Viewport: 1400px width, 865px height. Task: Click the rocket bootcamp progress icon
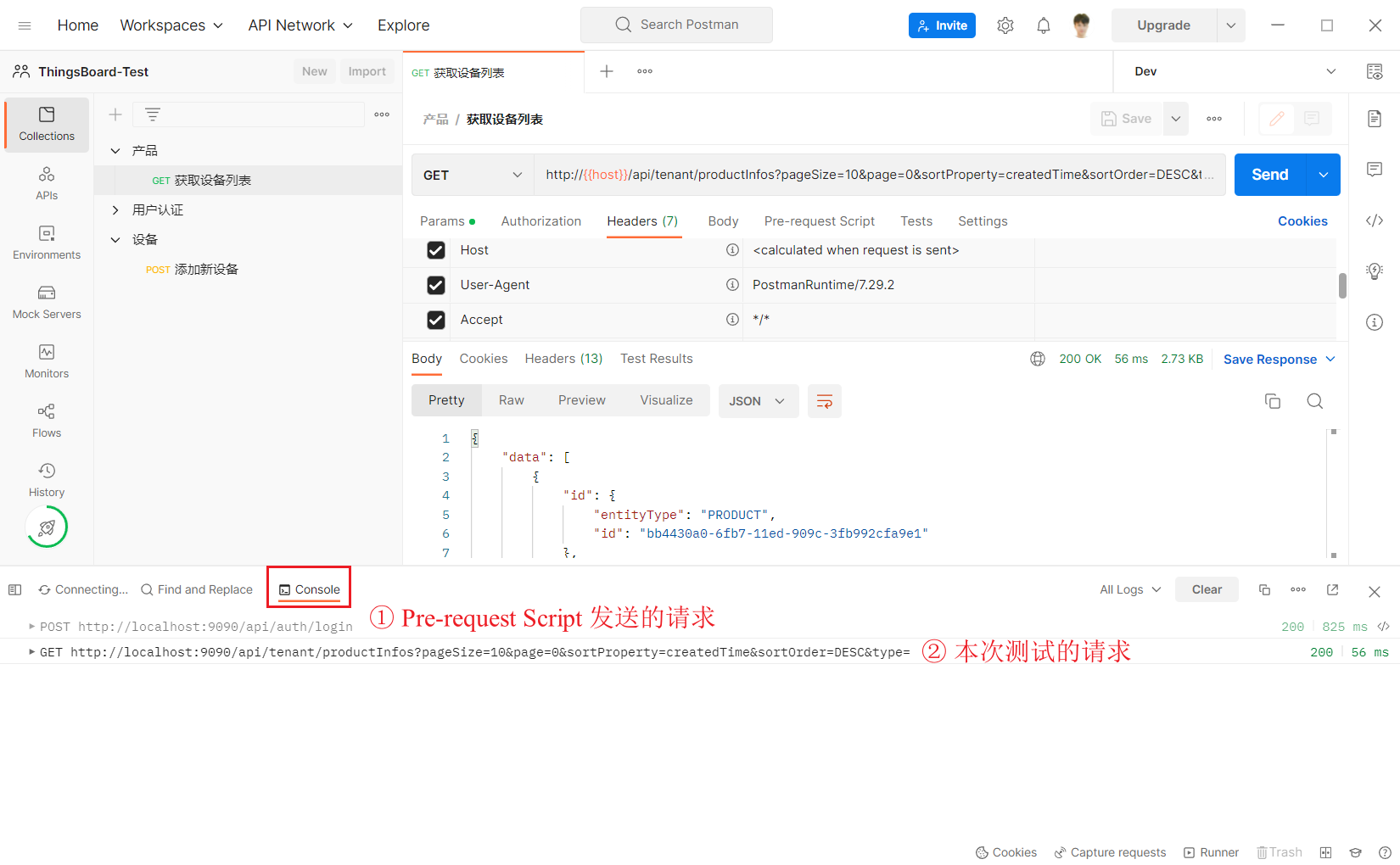coord(47,527)
